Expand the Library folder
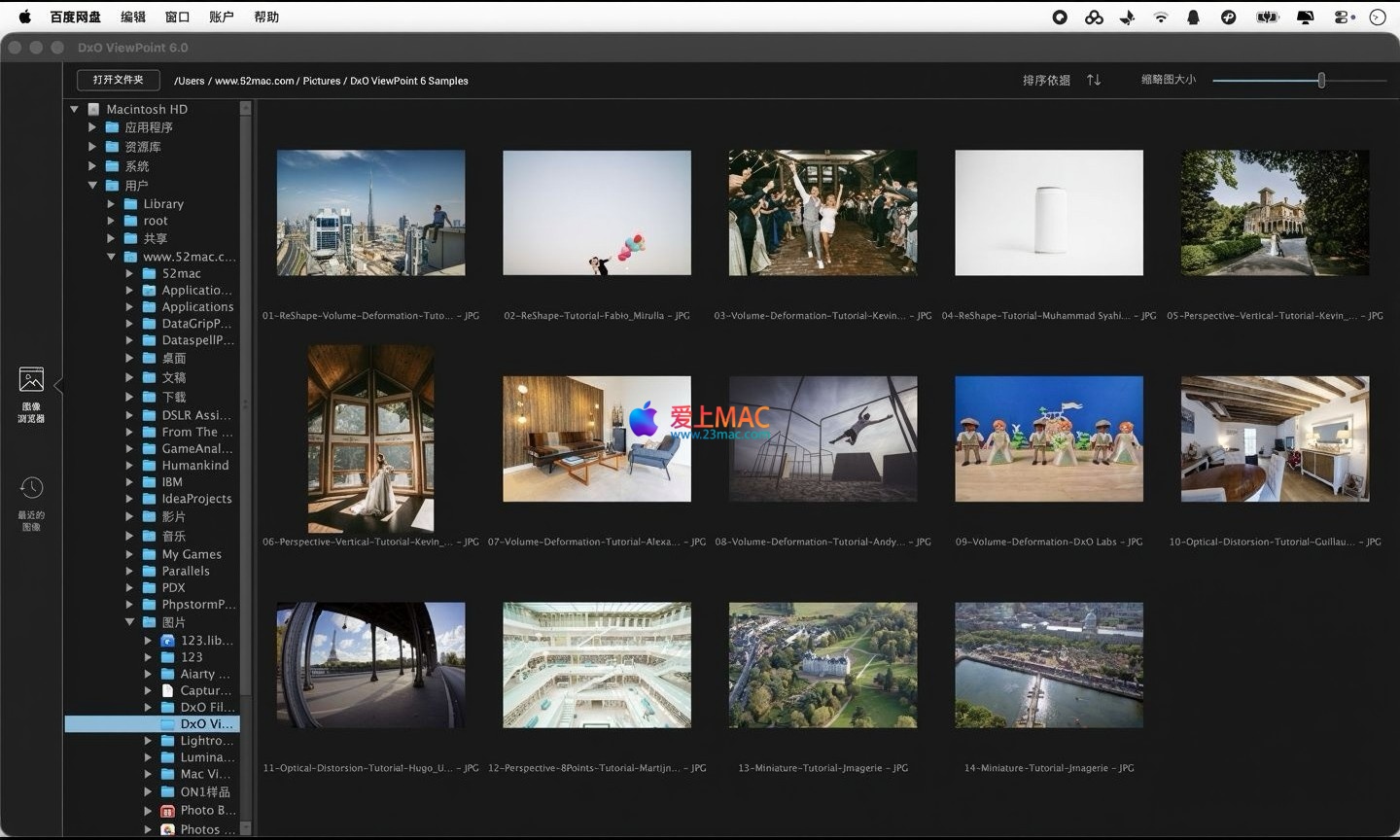 [x=111, y=204]
